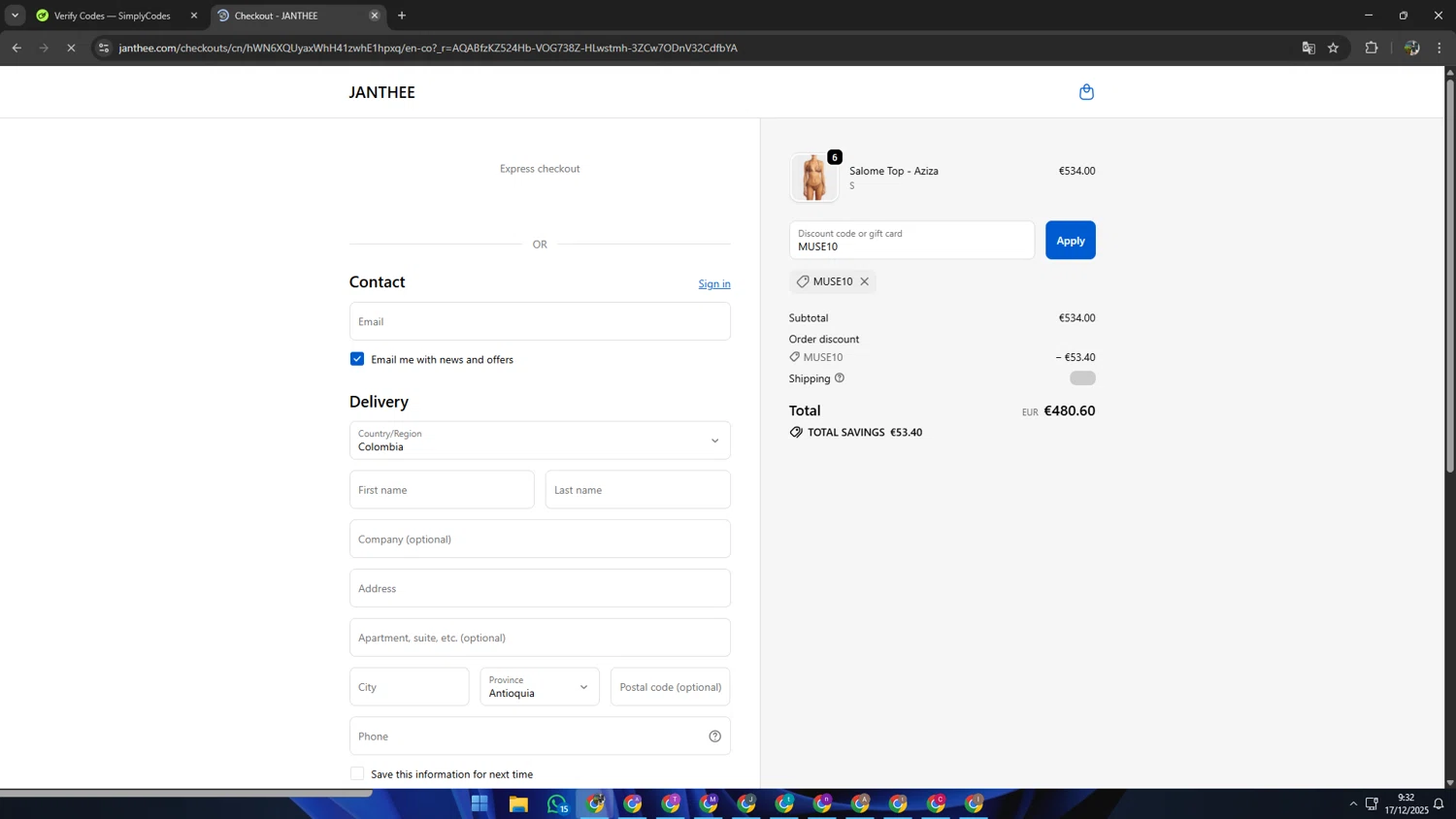
Task: Open the browser extensions puzzle icon
Action: (1372, 48)
